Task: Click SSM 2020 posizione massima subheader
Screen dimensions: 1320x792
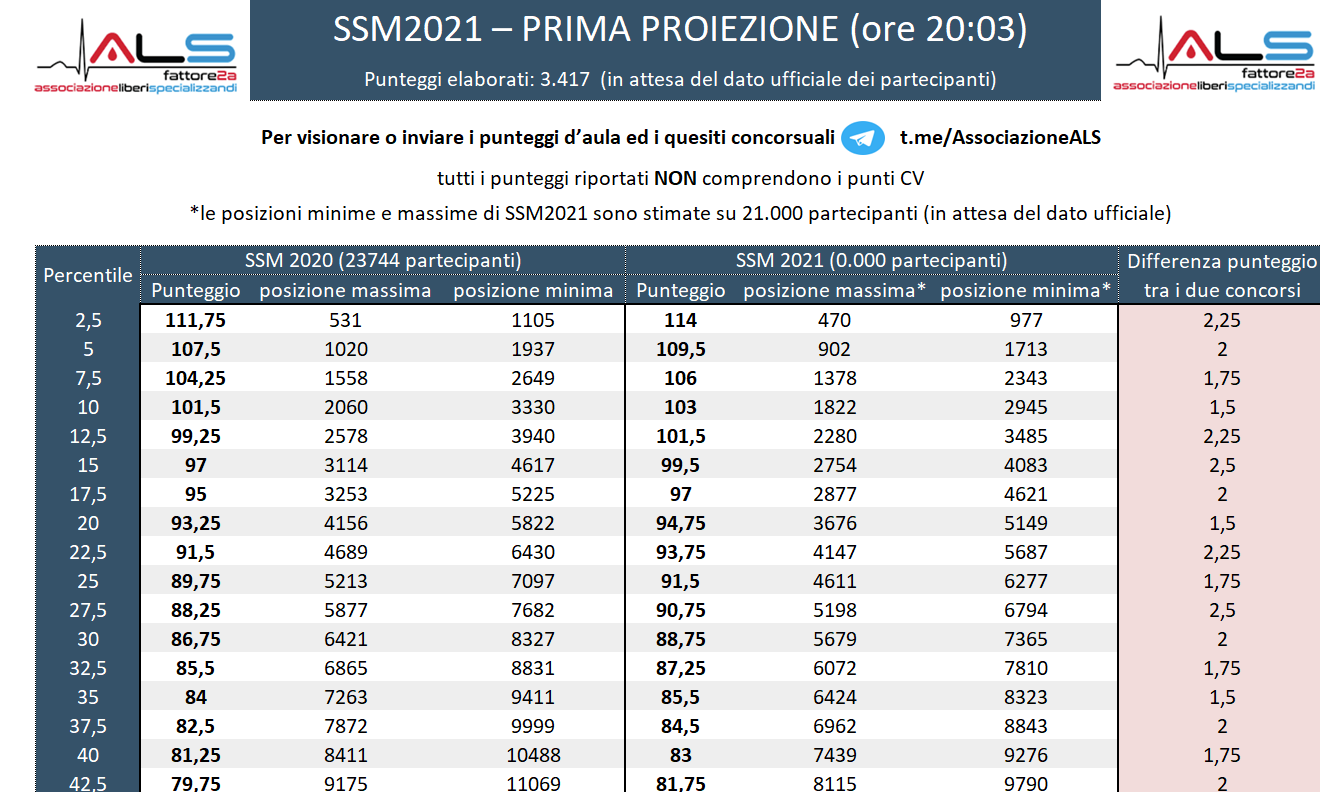Action: coord(345,291)
